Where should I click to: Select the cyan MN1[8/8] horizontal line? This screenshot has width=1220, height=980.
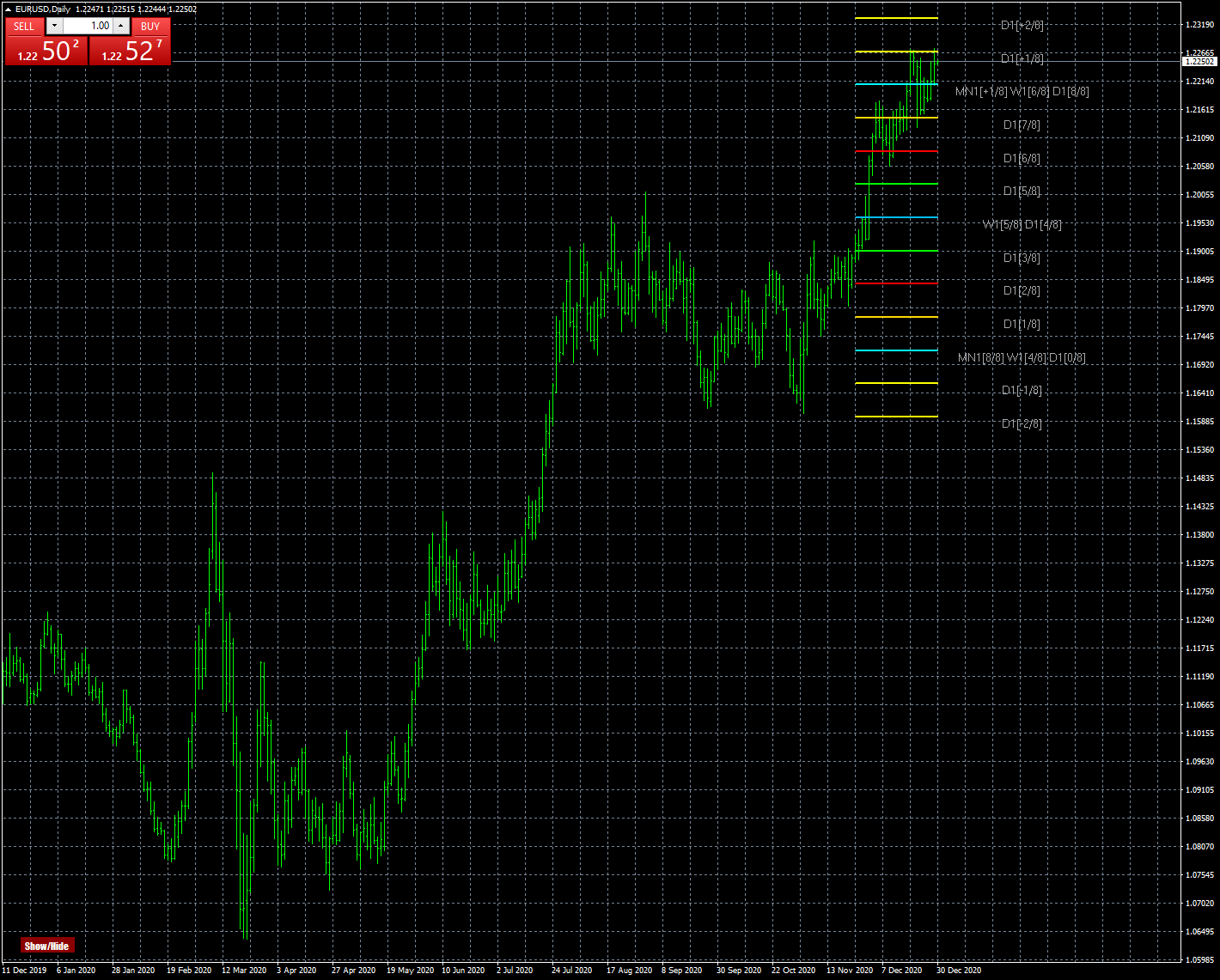click(896, 350)
